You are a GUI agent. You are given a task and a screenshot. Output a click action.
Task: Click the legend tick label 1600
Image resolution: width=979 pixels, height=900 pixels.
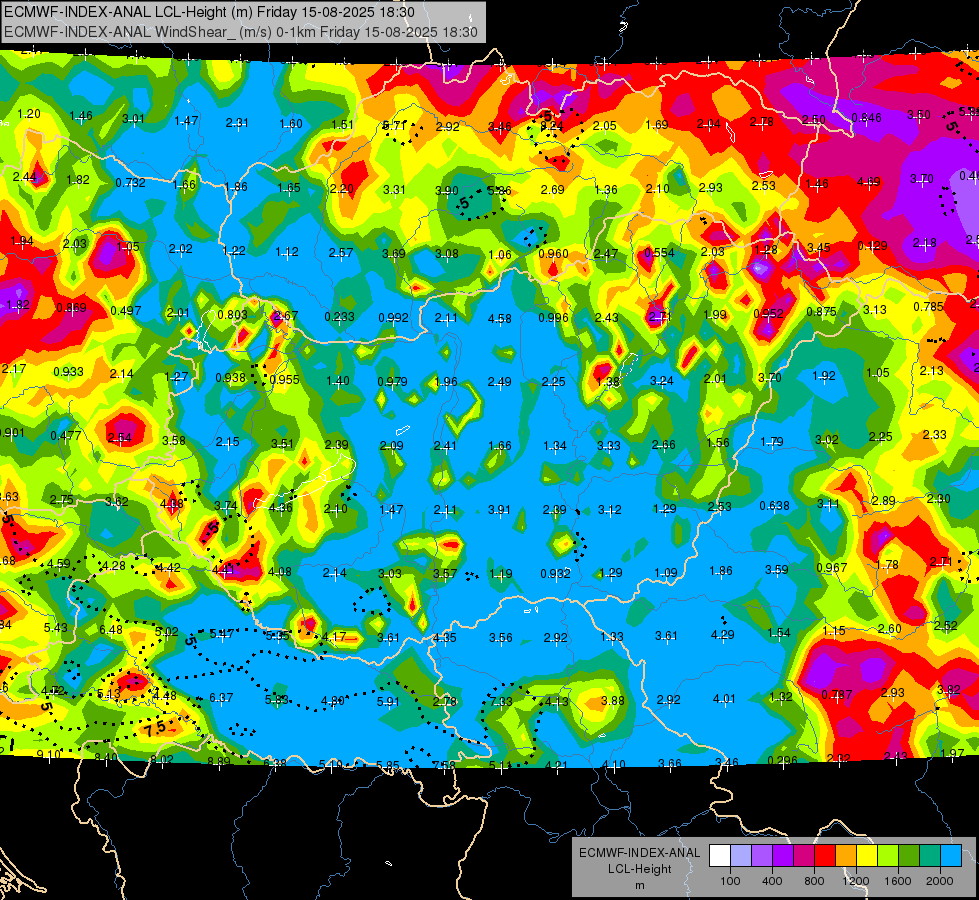pyautogui.click(x=898, y=881)
